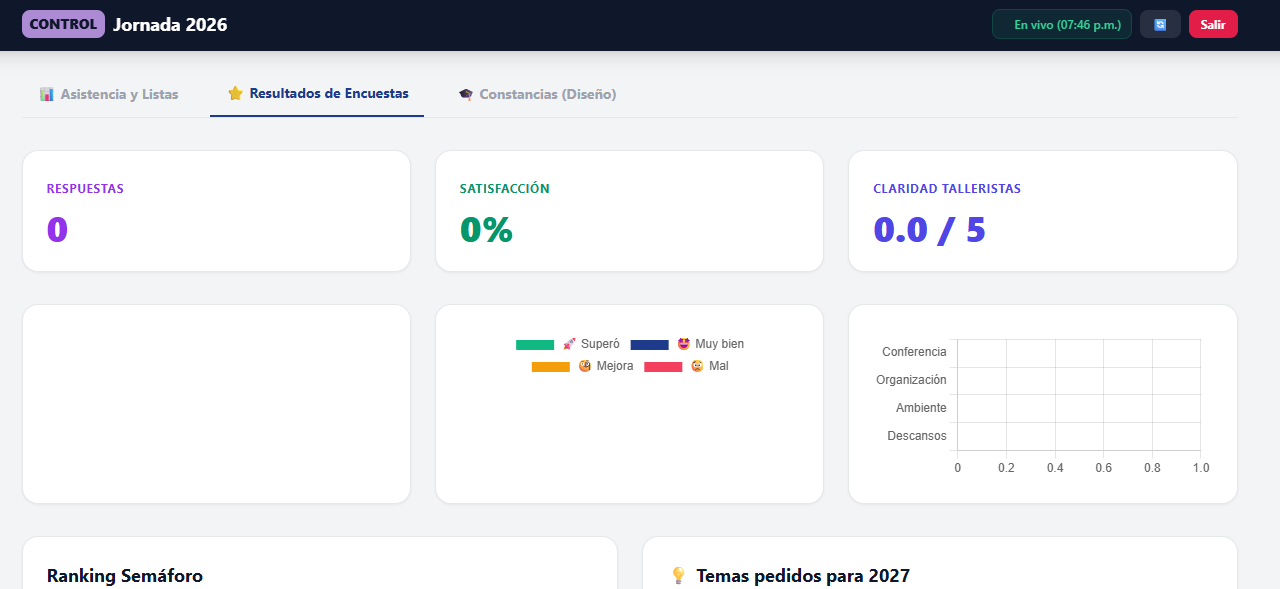Toggle the red Mal legend swatch

click(663, 366)
